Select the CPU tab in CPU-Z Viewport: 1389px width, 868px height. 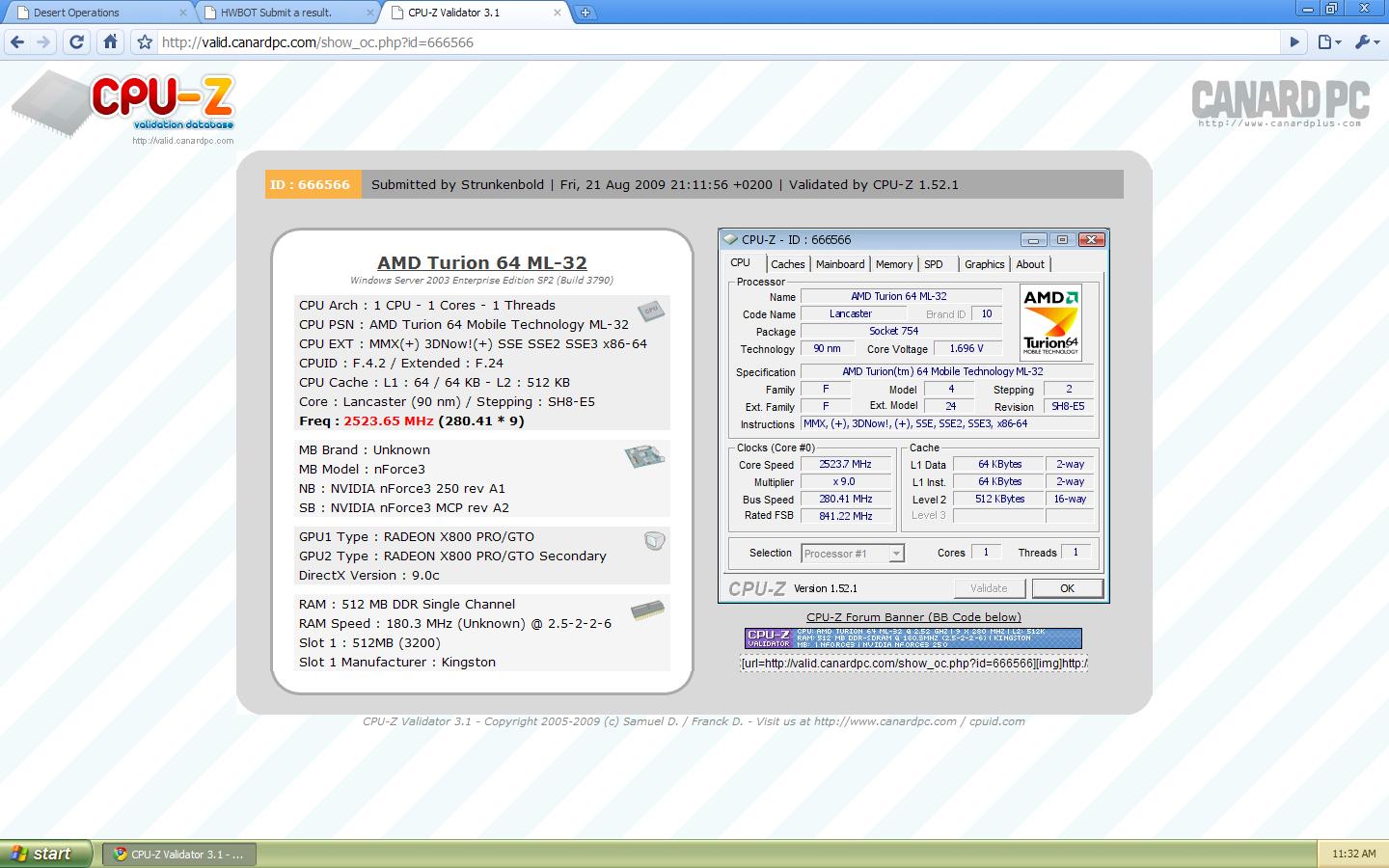click(741, 262)
